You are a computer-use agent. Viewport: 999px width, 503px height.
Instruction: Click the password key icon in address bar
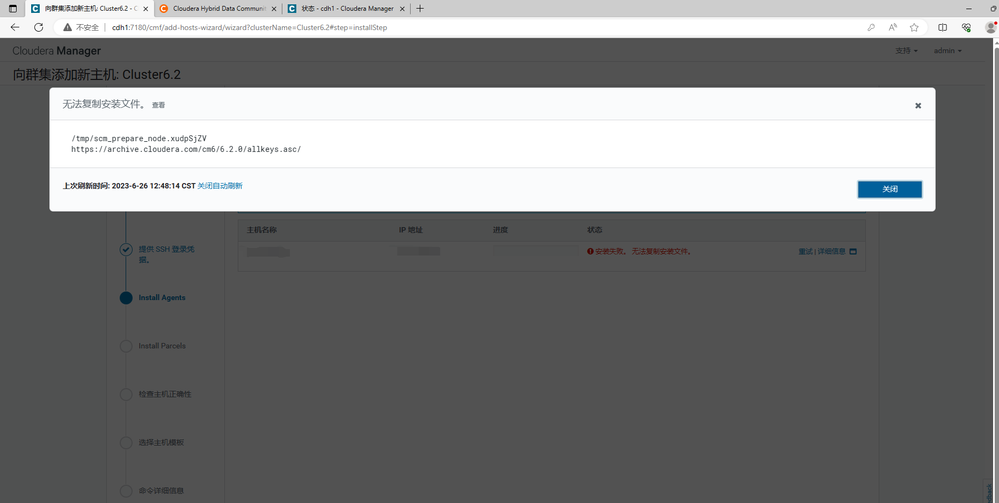click(871, 27)
